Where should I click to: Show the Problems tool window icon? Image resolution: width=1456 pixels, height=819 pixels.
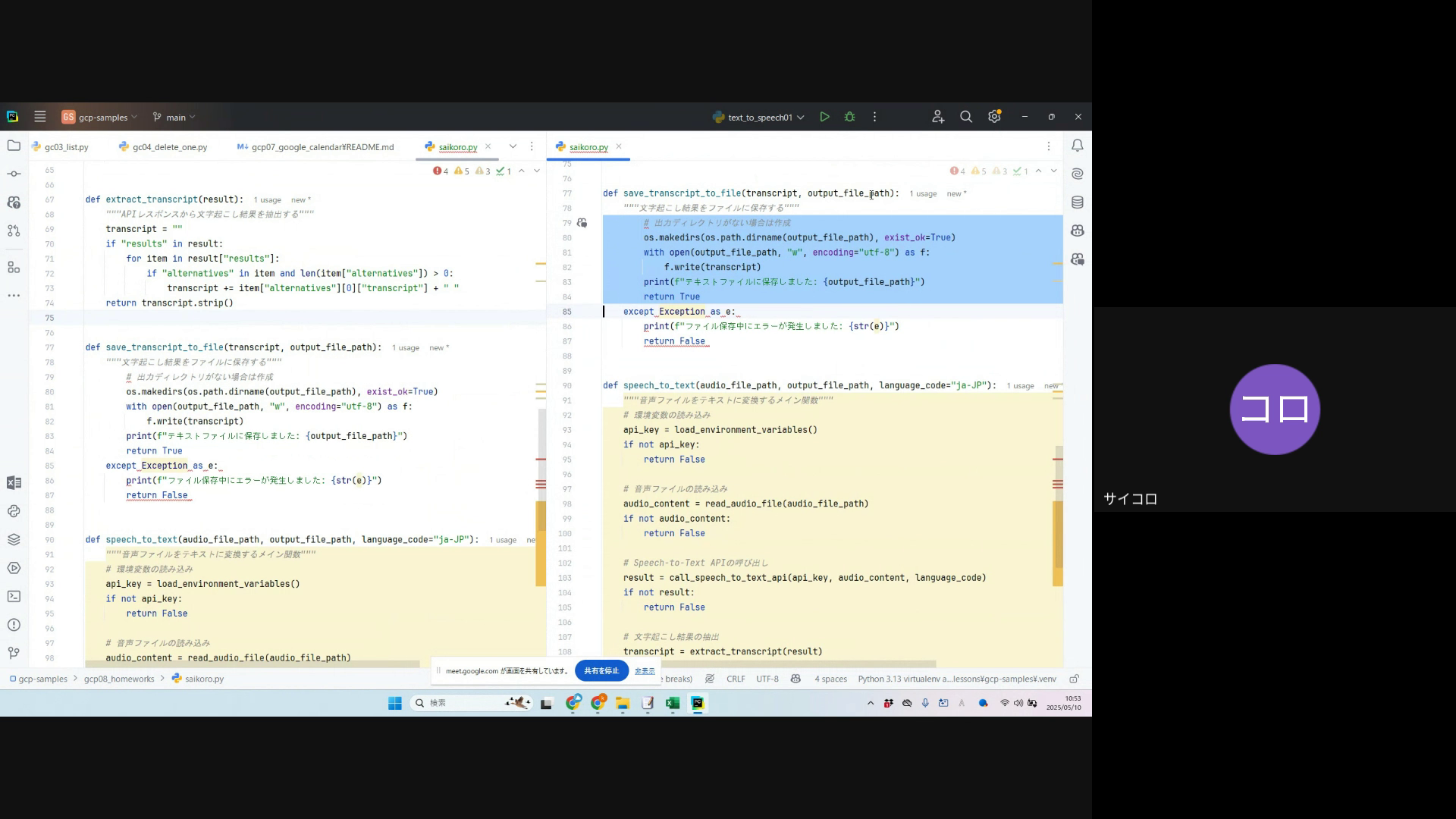click(14, 625)
